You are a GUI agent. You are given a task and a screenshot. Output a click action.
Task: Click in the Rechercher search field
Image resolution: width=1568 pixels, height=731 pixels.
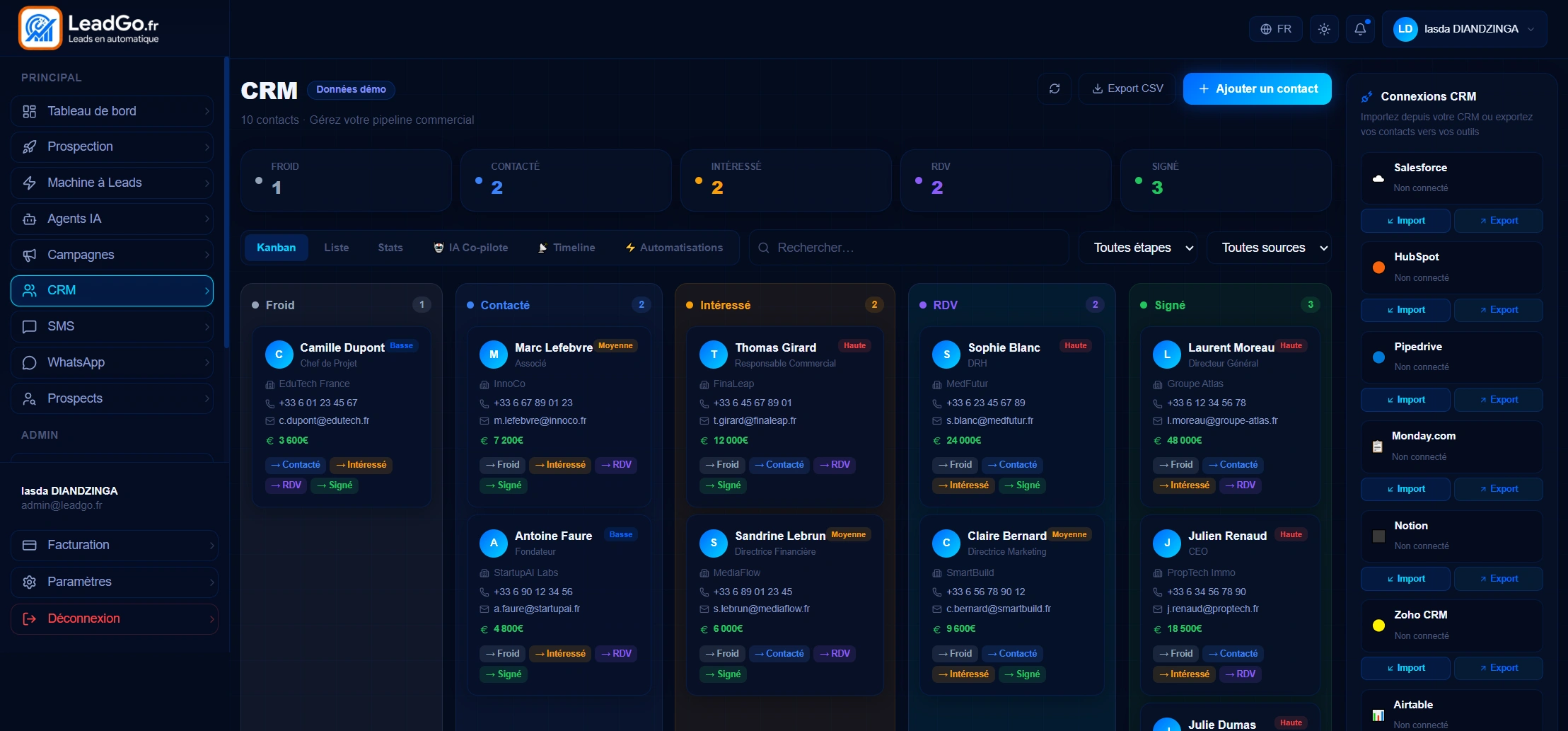coord(909,248)
